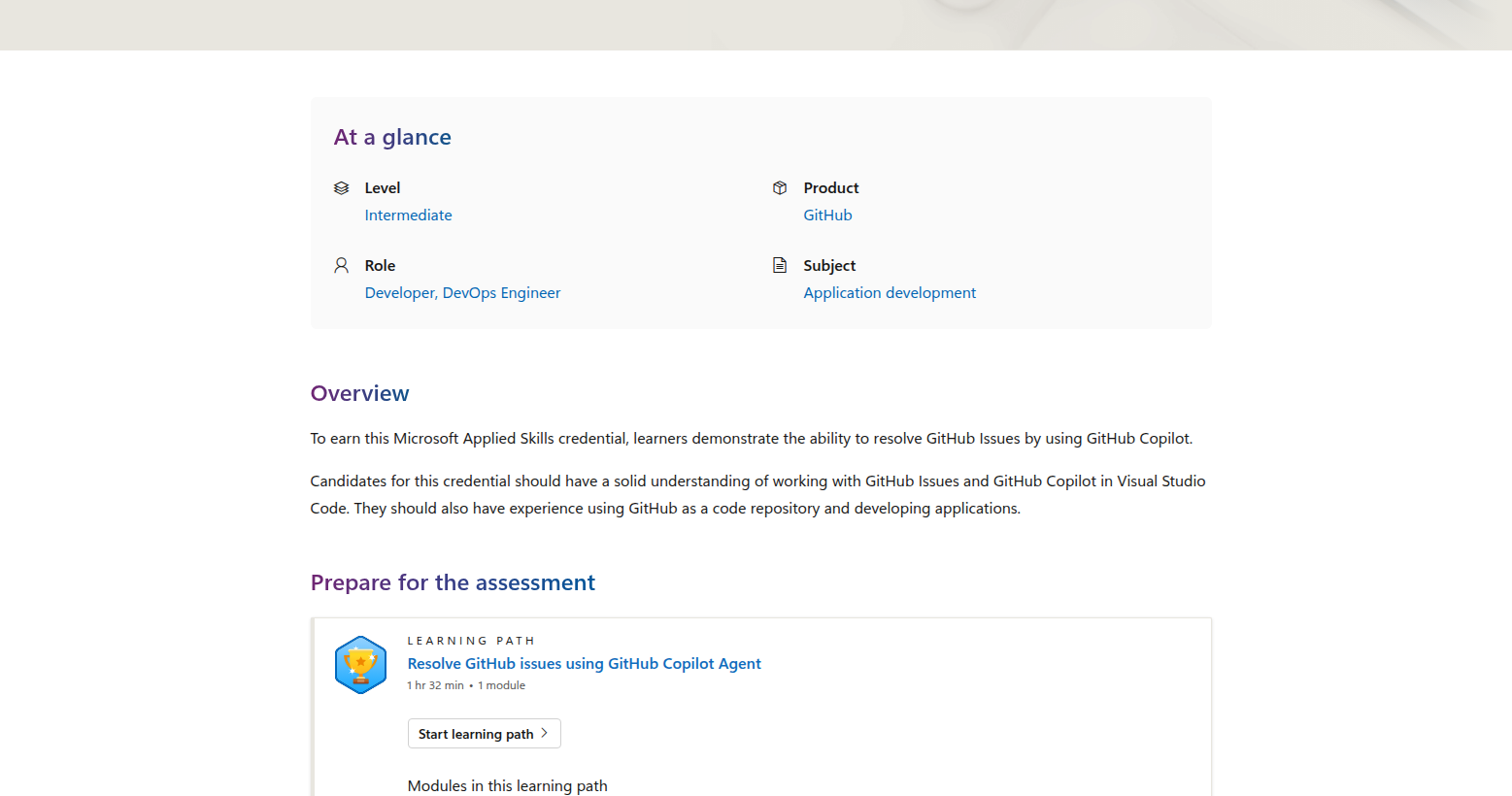Click the Product label
Image resolution: width=1512 pixels, height=796 pixels.
pyautogui.click(x=831, y=188)
